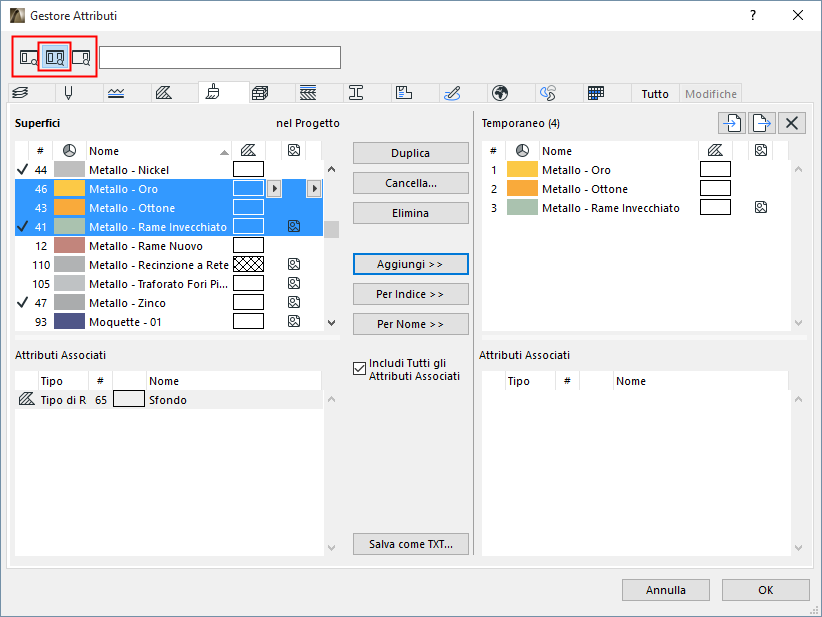The height and width of the screenshot is (617, 822).
Task: Switch to the Tutto tab
Action: (655, 94)
